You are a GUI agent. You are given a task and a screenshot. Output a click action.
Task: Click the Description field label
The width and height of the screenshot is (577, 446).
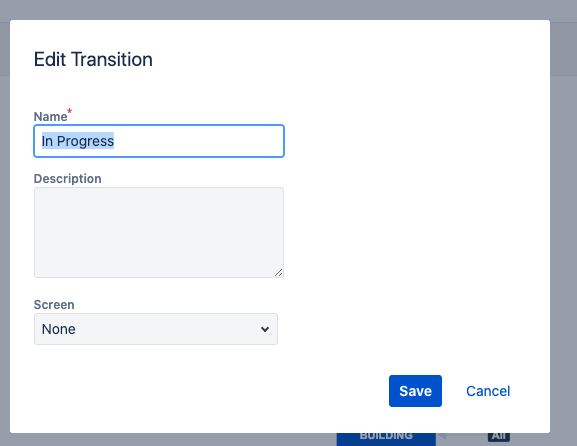pos(67,179)
